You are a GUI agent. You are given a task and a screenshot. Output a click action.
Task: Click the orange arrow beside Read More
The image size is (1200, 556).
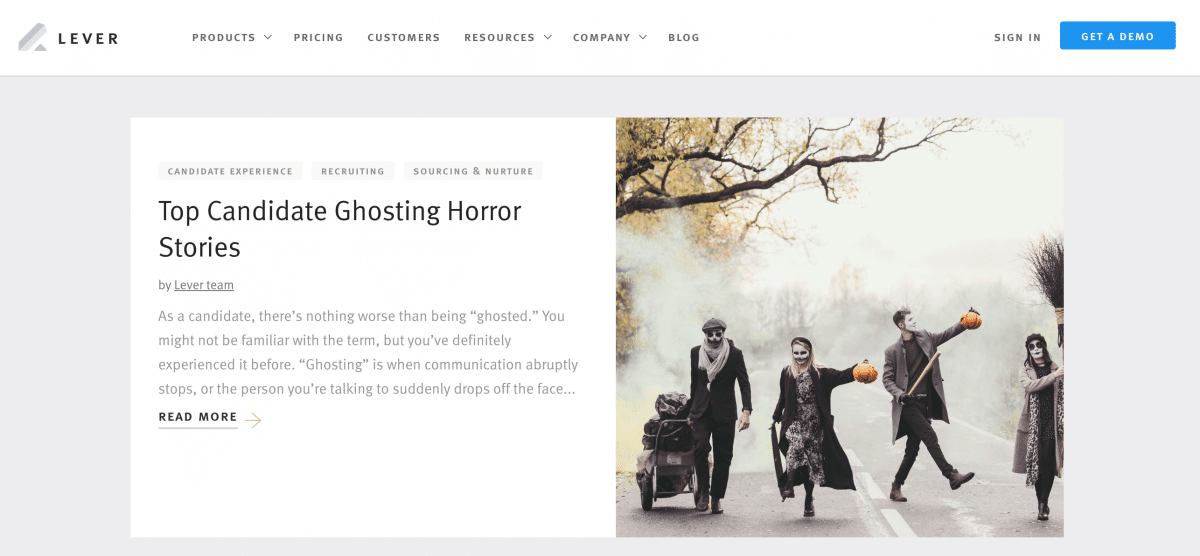[x=253, y=420]
